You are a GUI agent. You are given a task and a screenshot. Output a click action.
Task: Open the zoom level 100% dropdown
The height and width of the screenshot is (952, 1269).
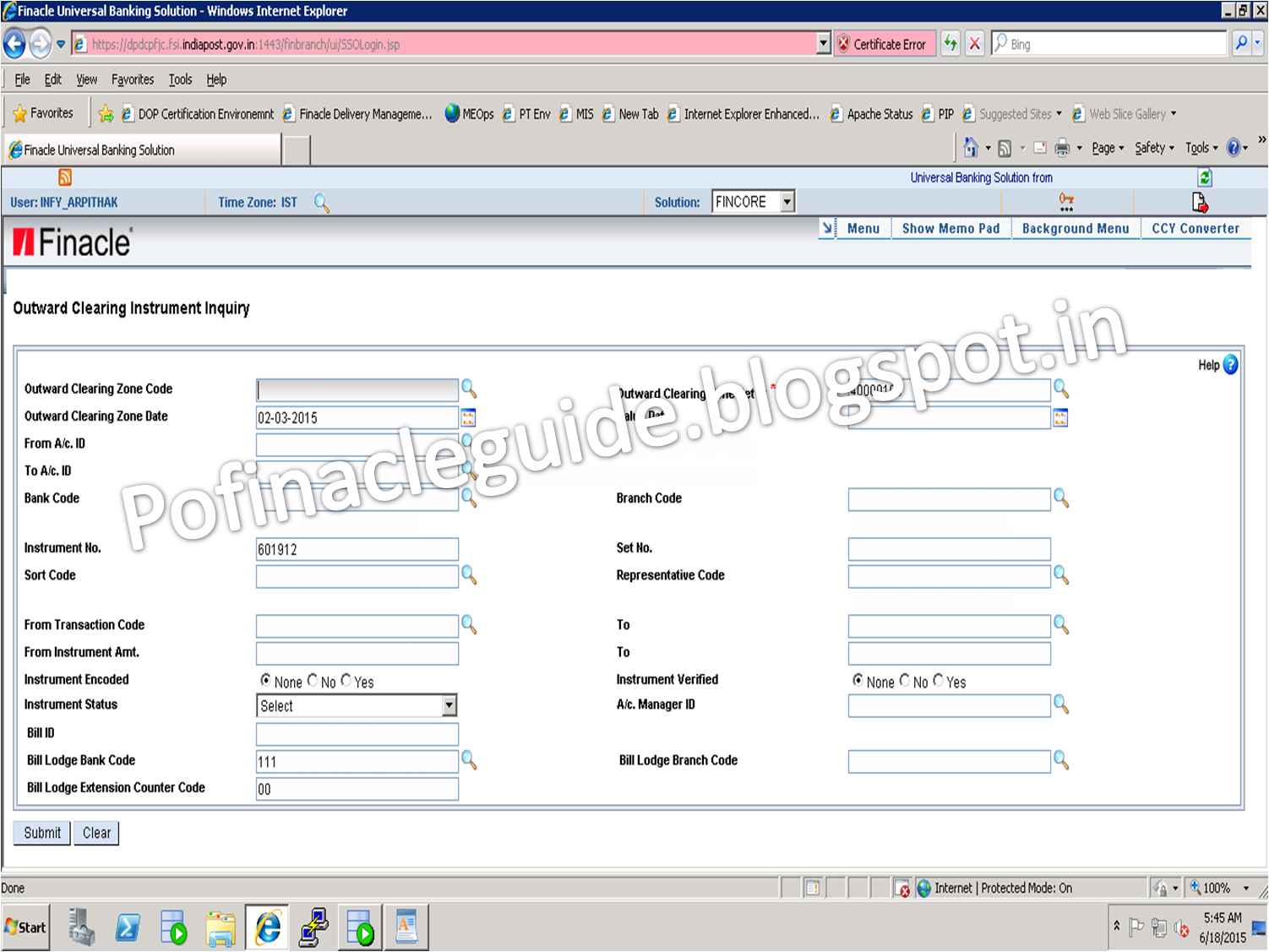click(1245, 889)
